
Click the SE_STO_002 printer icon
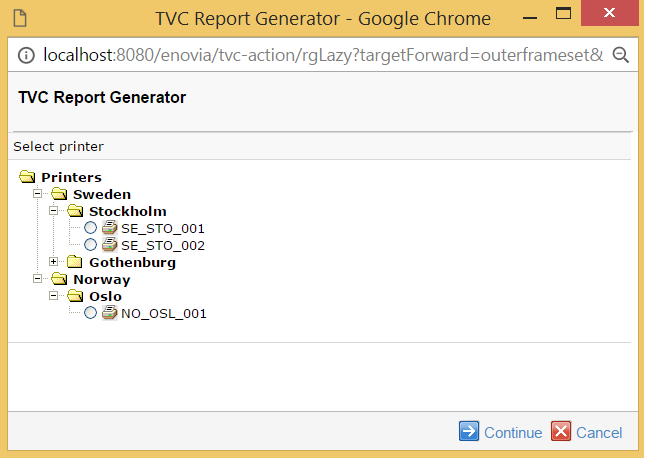[109, 245]
